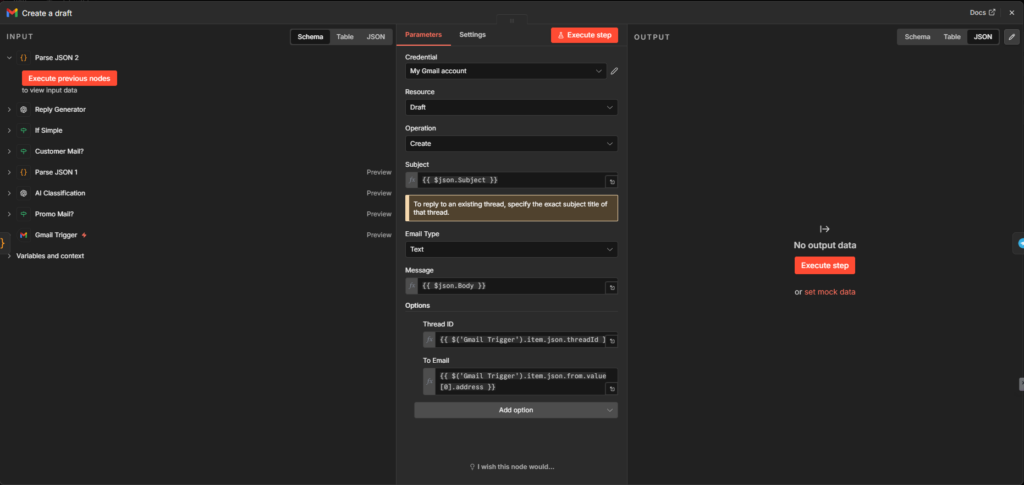The height and width of the screenshot is (485, 1024).
Task: Click the To Email expression field
Action: coord(520,382)
